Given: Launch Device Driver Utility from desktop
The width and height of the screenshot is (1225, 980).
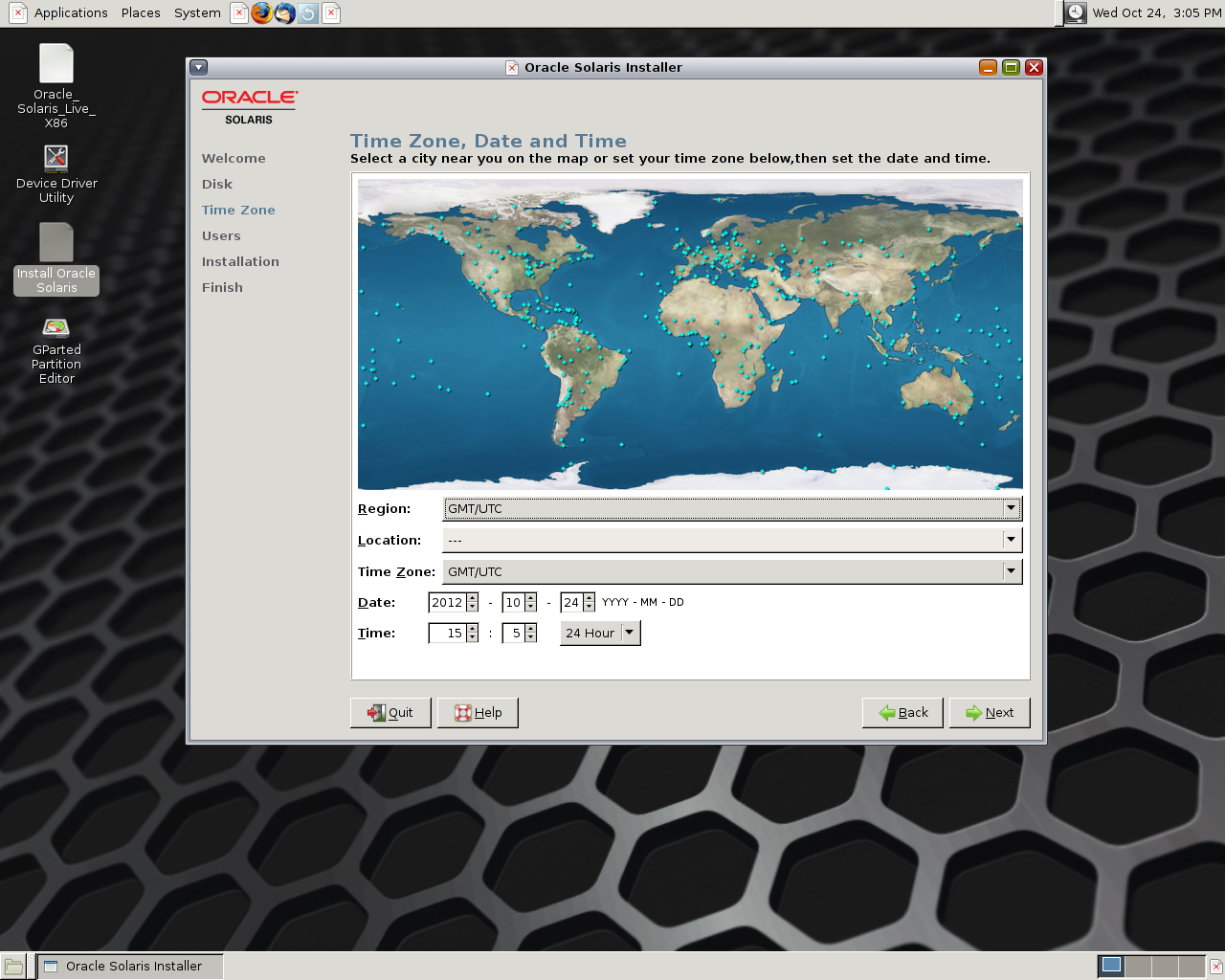Looking at the screenshot, I should tap(56, 173).
